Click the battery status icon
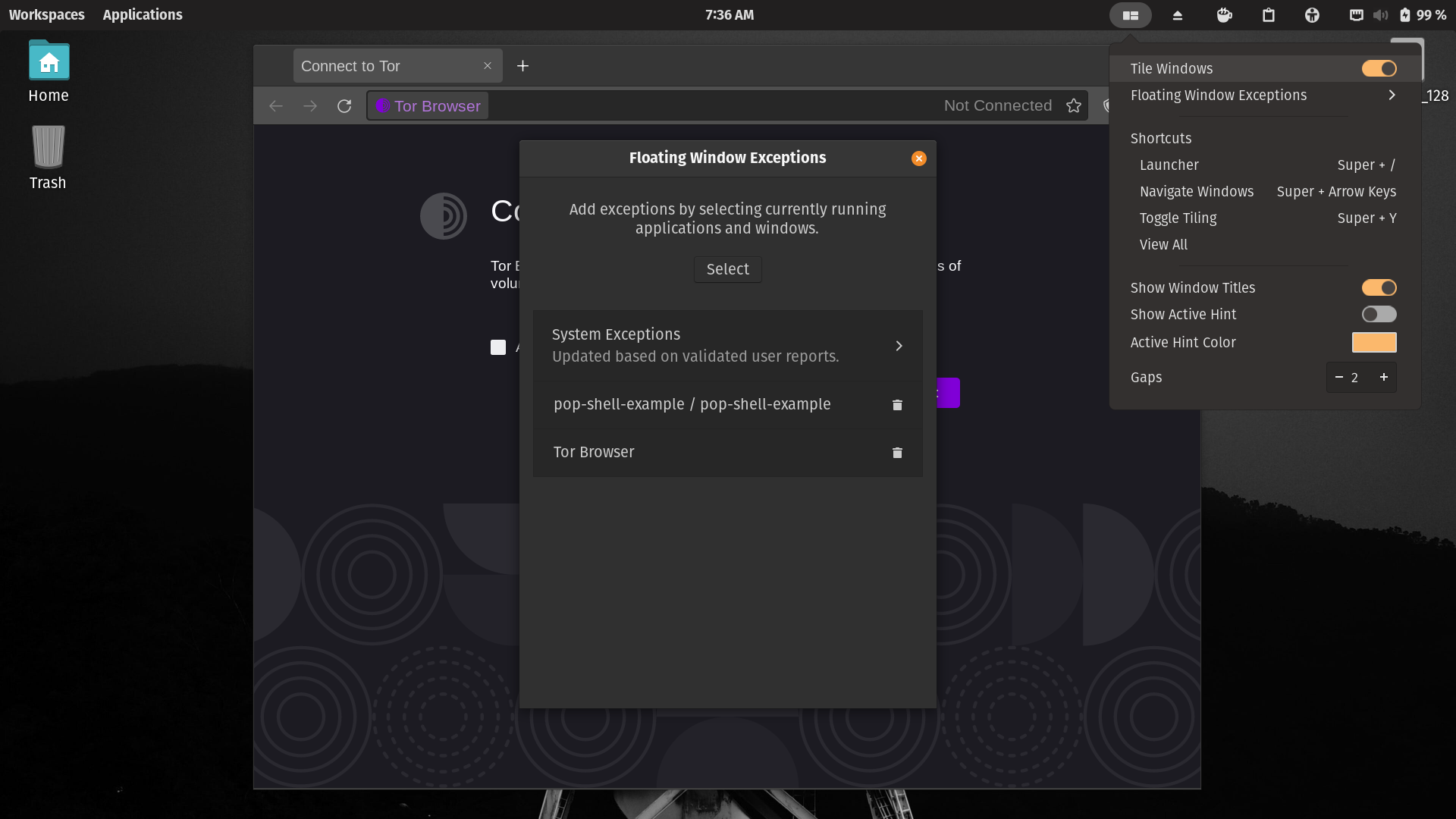 tap(1404, 15)
